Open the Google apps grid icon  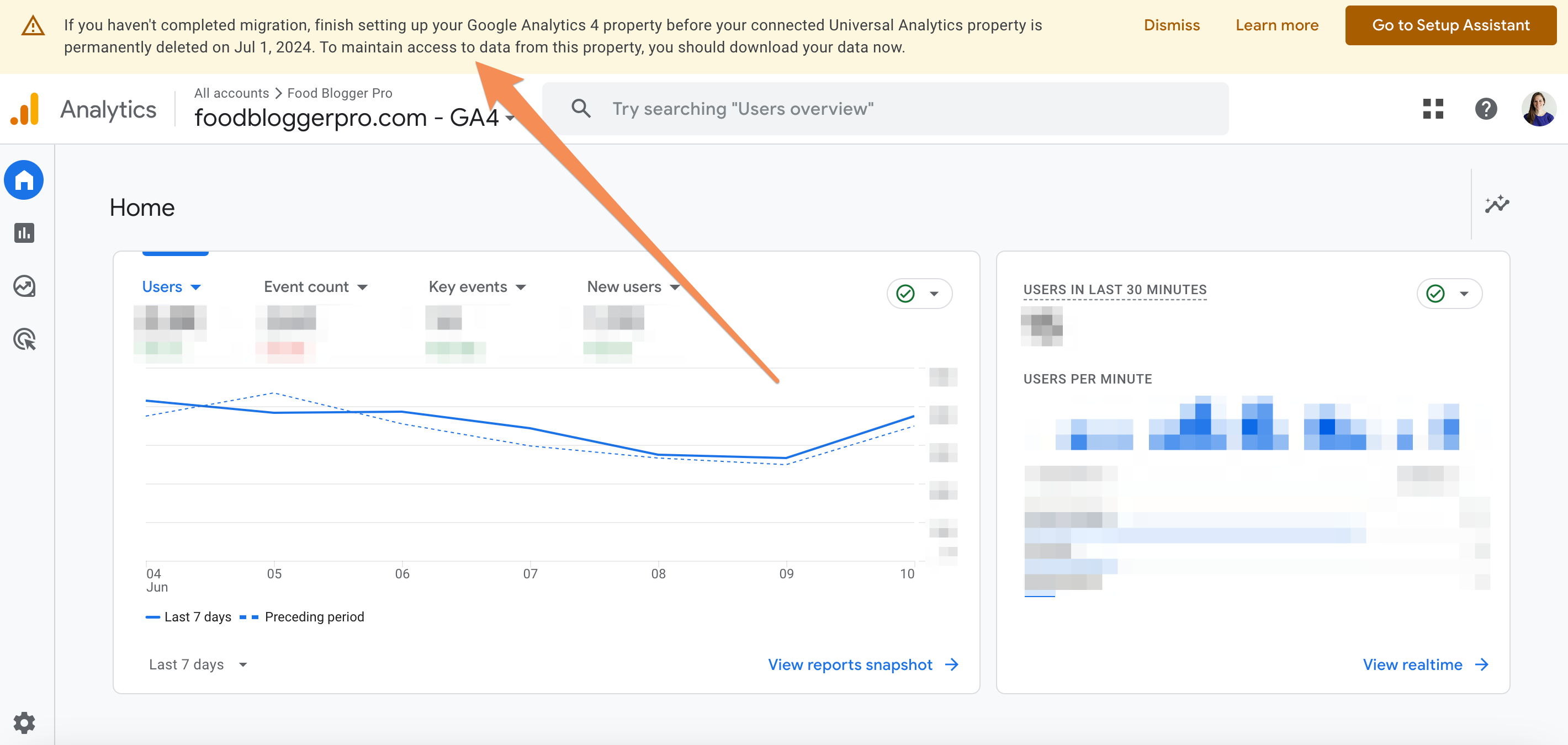pos(1433,109)
